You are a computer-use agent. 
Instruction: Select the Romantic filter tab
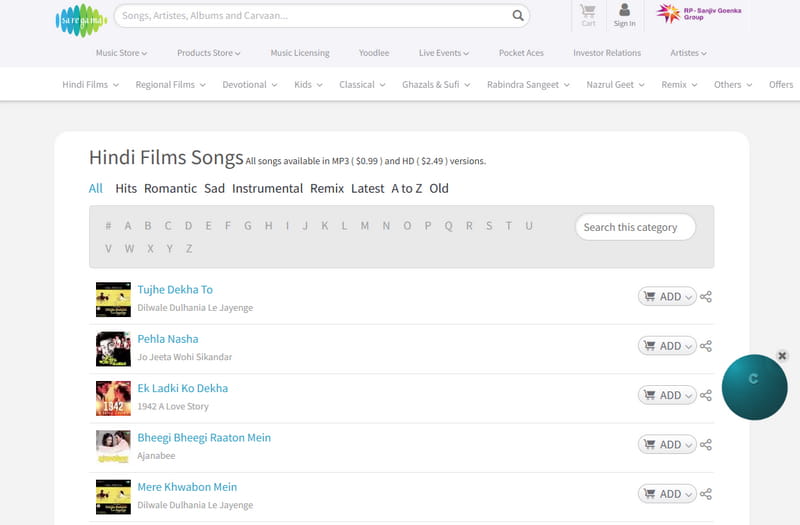pos(170,188)
